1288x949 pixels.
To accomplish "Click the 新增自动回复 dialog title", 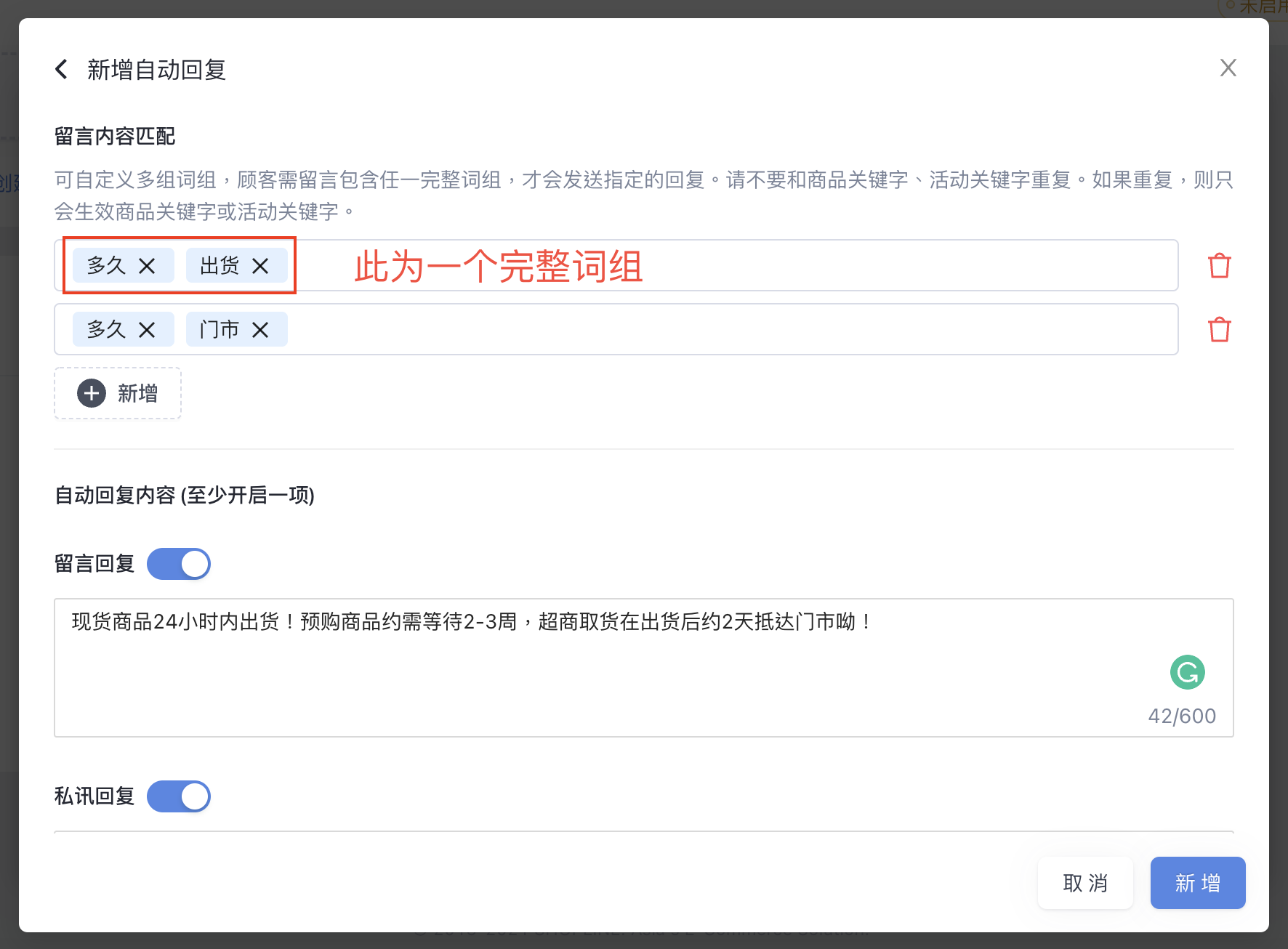I will tap(157, 70).
